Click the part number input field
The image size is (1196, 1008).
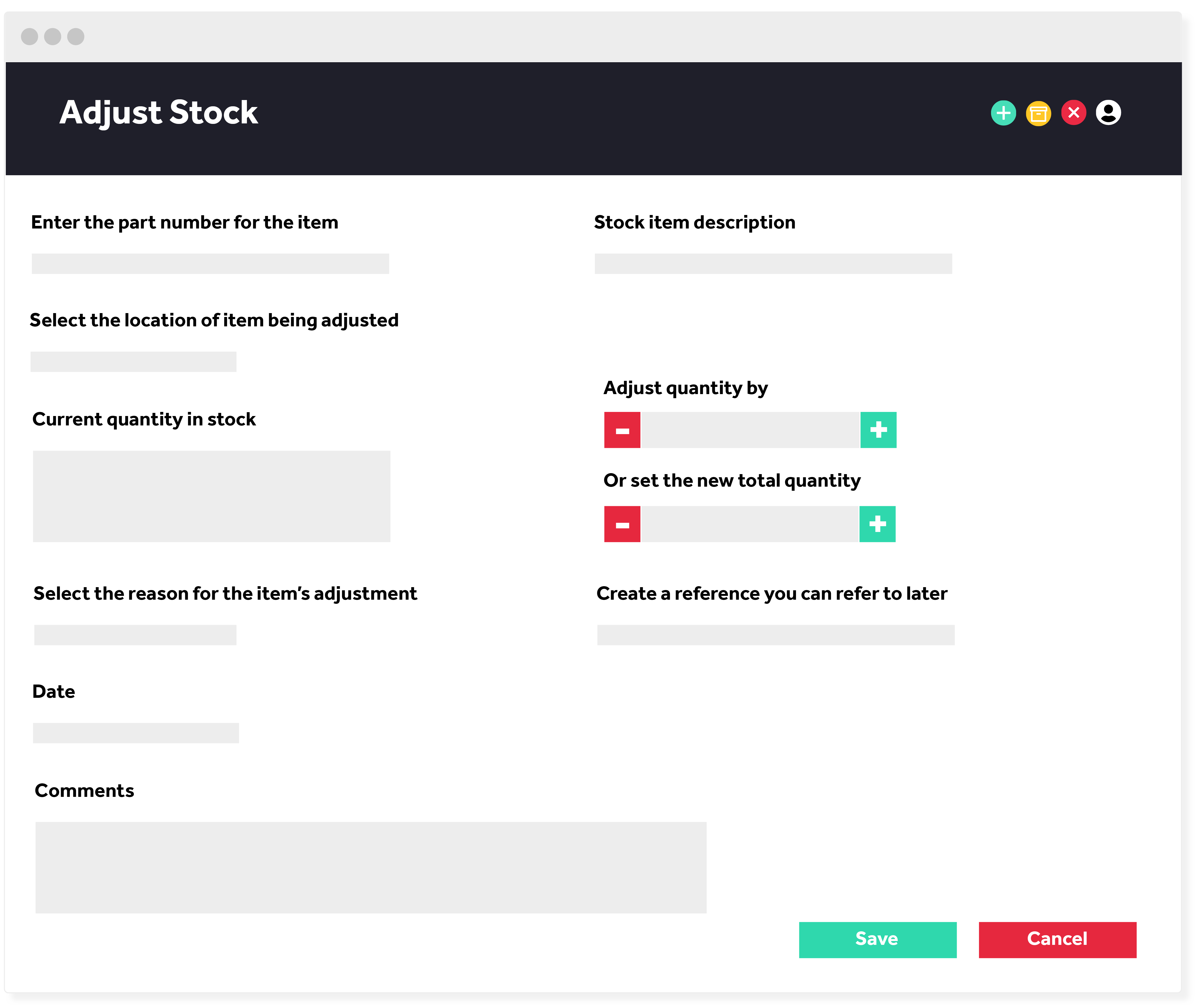[211, 264]
